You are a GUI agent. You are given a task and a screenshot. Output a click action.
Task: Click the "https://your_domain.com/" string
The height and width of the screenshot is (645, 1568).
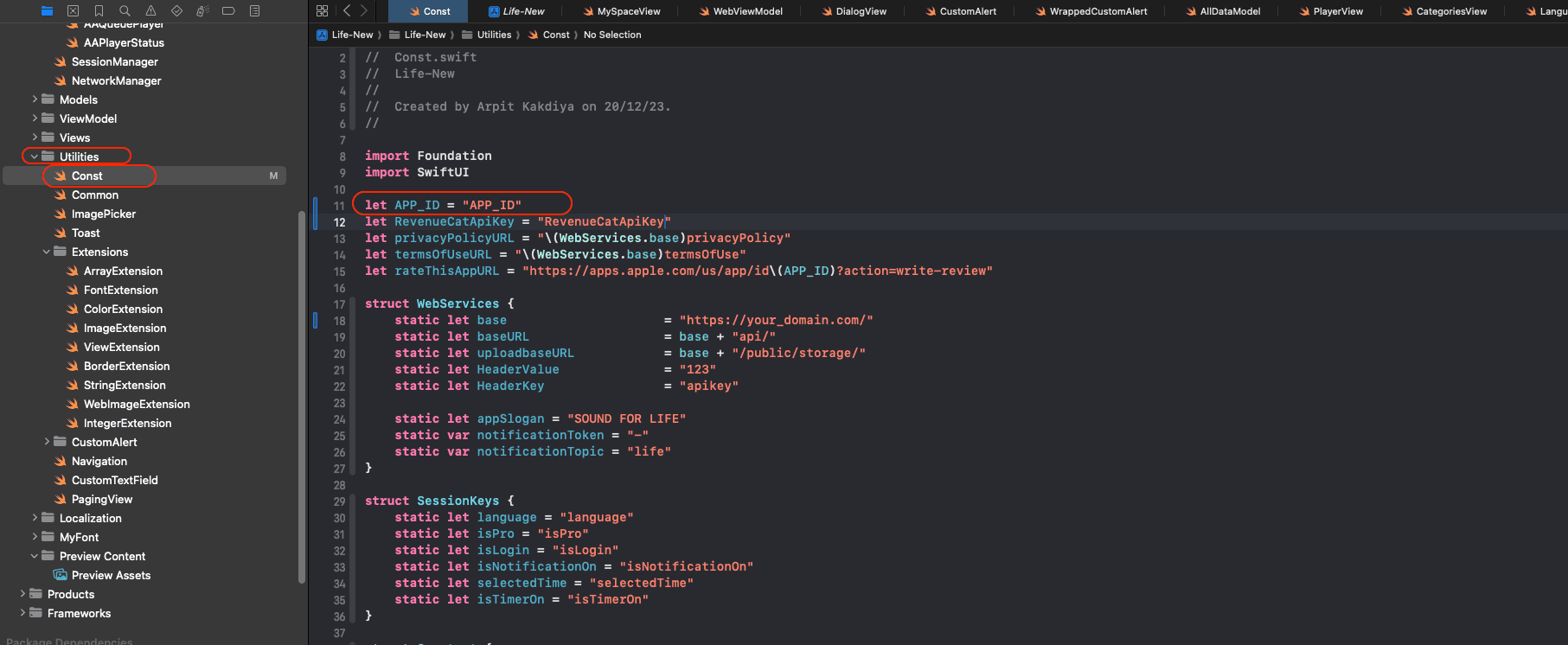point(776,320)
